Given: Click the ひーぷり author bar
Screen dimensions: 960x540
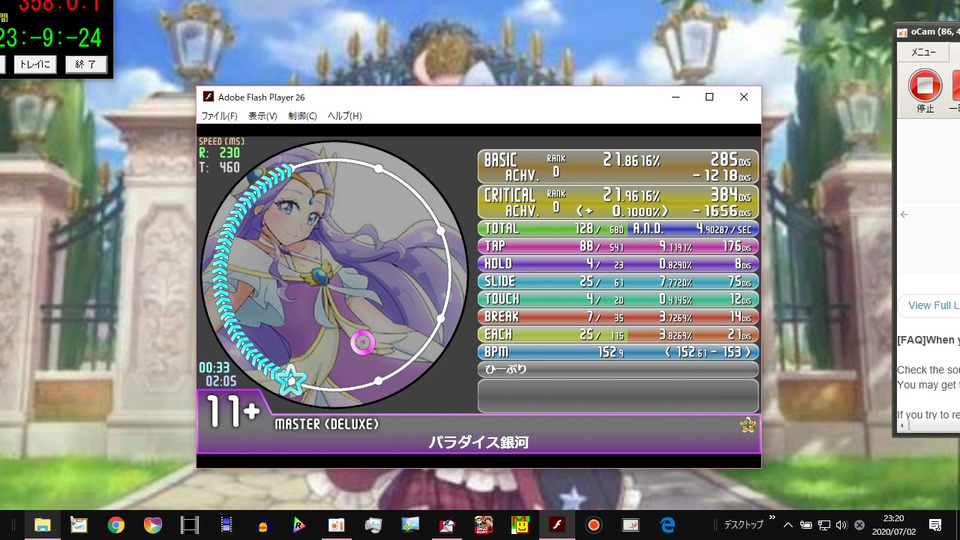Looking at the screenshot, I should (618, 369).
